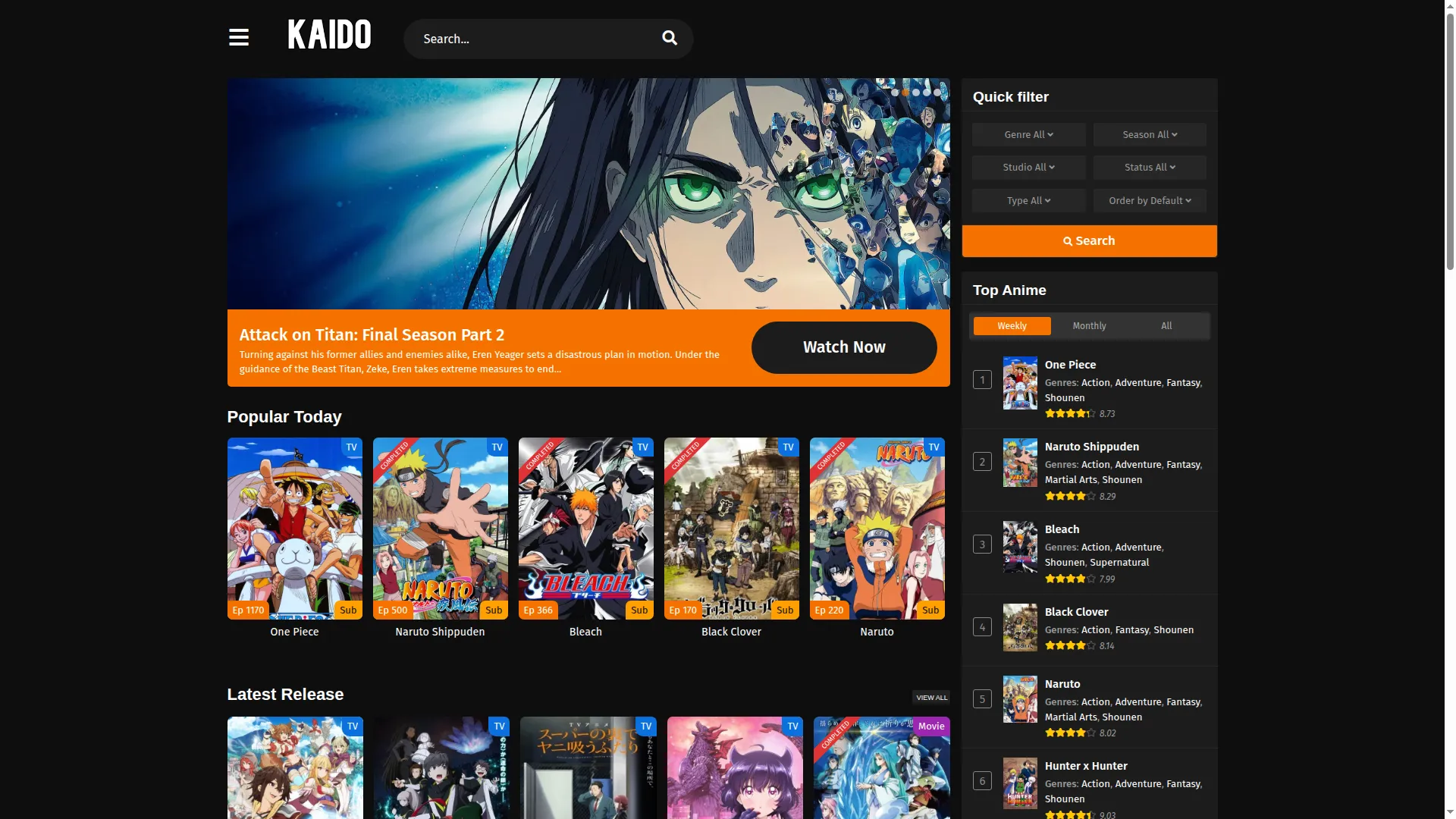Open the hamburger navigation menu
This screenshot has height=819, width=1456.
coord(239,37)
